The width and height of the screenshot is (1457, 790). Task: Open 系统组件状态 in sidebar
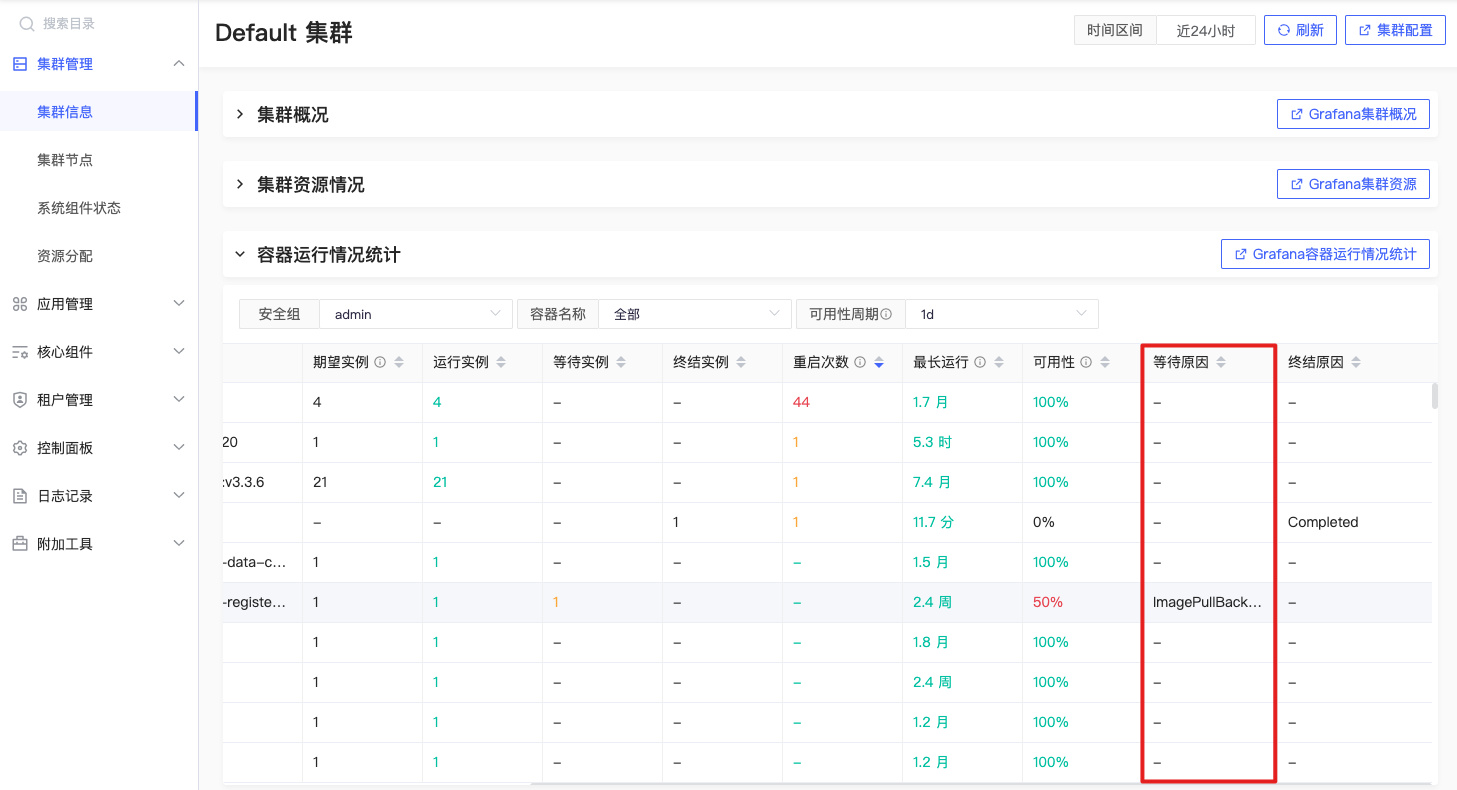(79, 208)
